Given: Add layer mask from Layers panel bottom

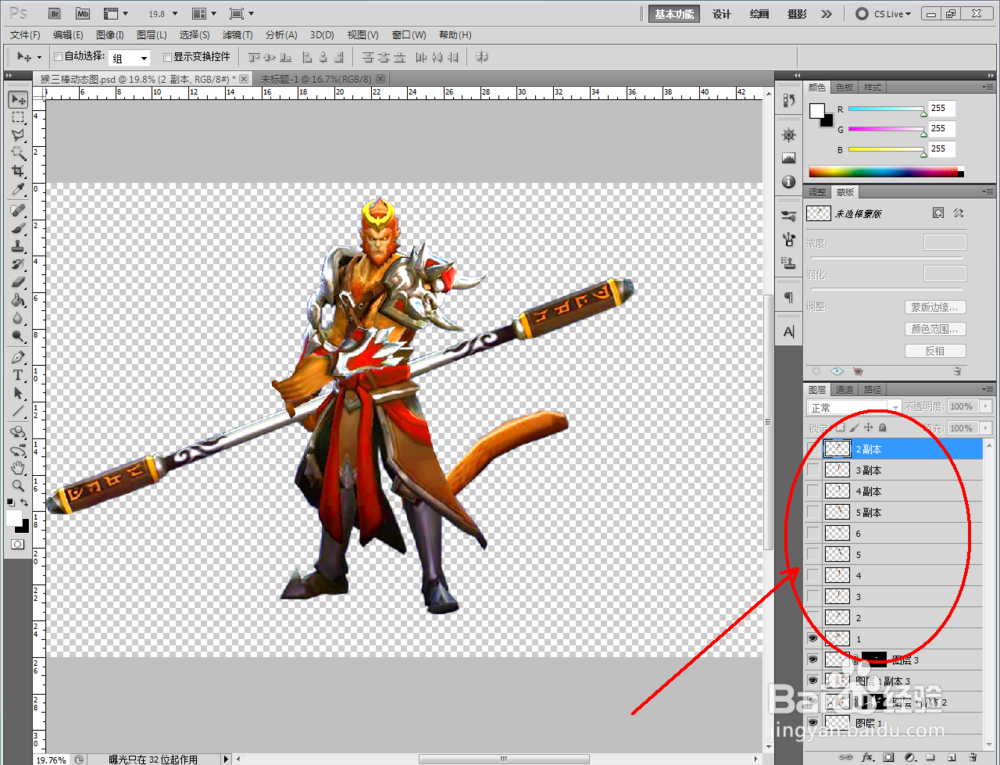Looking at the screenshot, I should (x=888, y=757).
